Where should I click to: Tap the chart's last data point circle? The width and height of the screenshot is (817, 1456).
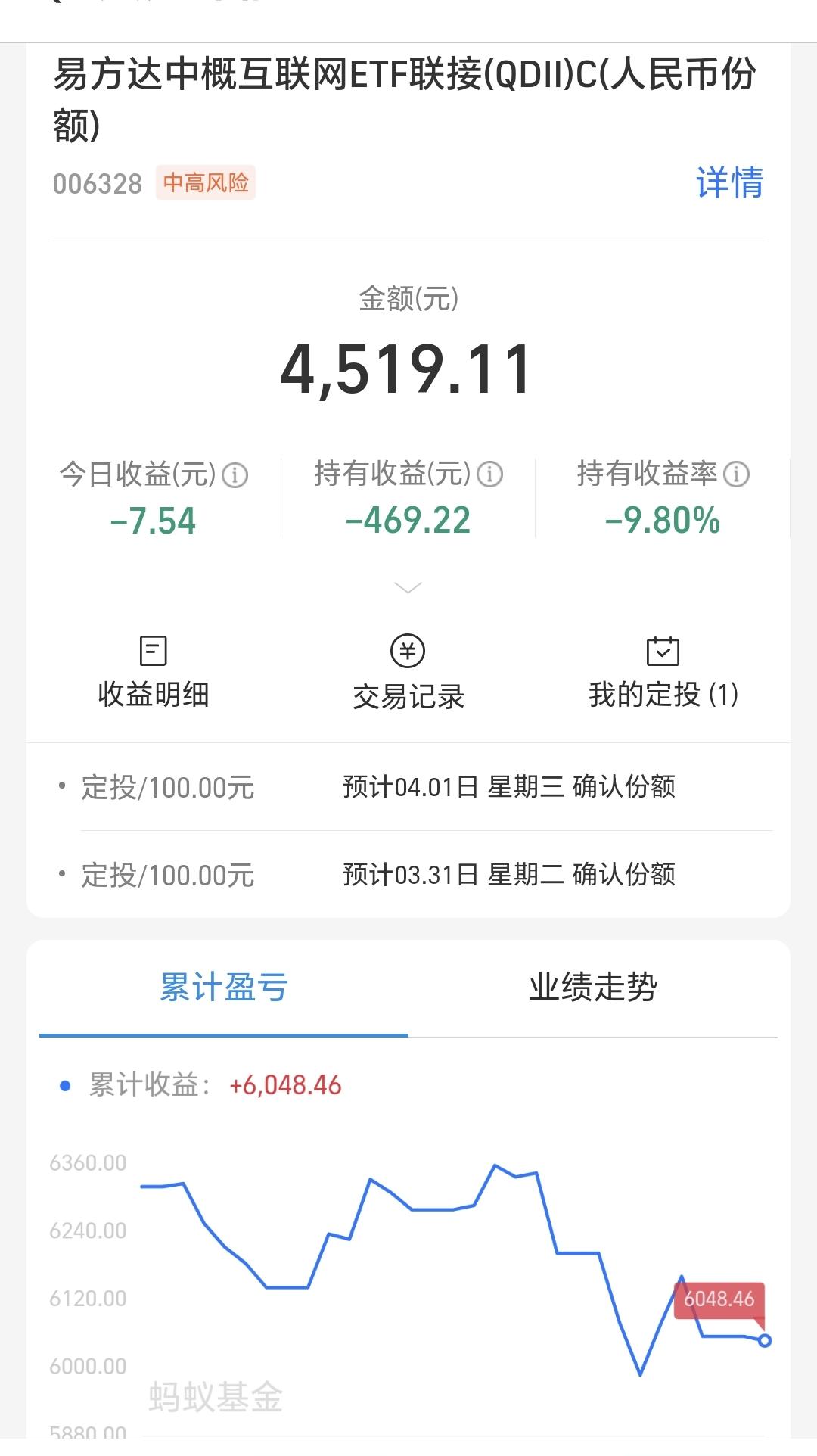coord(765,1340)
